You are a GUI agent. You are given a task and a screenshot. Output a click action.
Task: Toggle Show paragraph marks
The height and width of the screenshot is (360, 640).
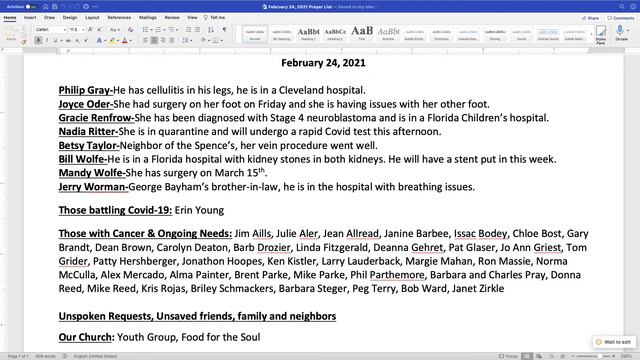click(x=224, y=30)
